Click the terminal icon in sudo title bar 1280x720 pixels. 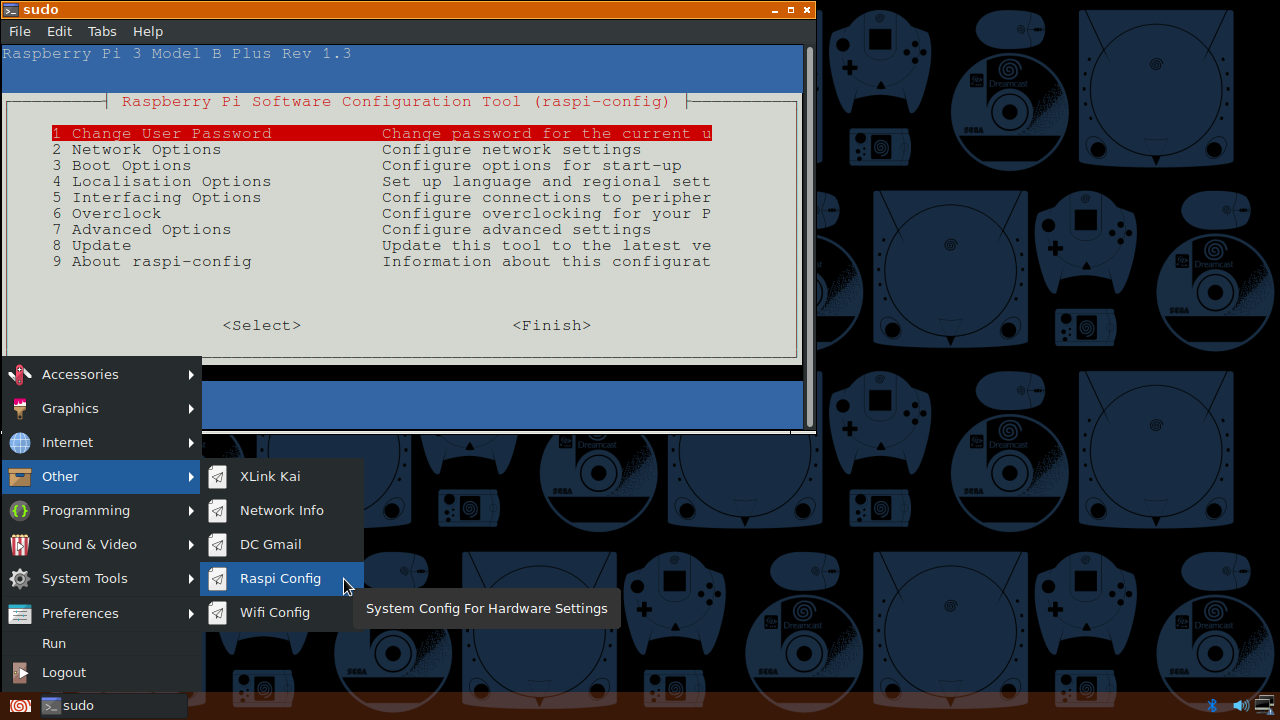click(11, 10)
